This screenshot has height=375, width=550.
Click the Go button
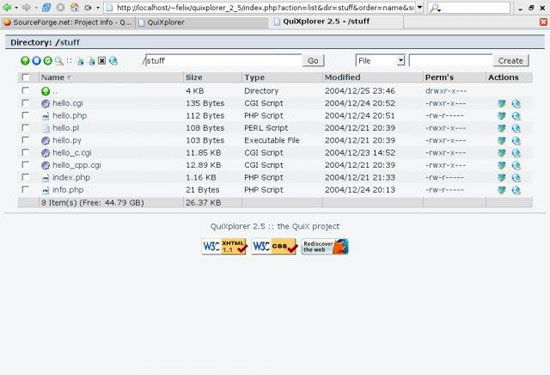(x=313, y=61)
